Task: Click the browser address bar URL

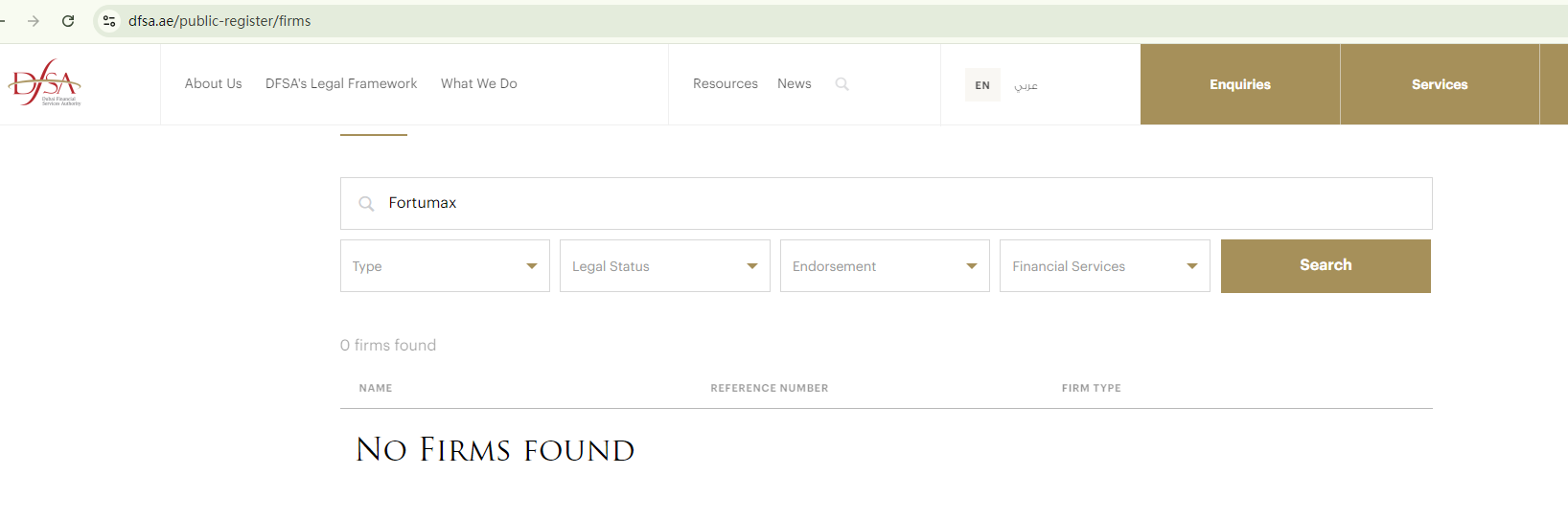Action: click(x=219, y=21)
